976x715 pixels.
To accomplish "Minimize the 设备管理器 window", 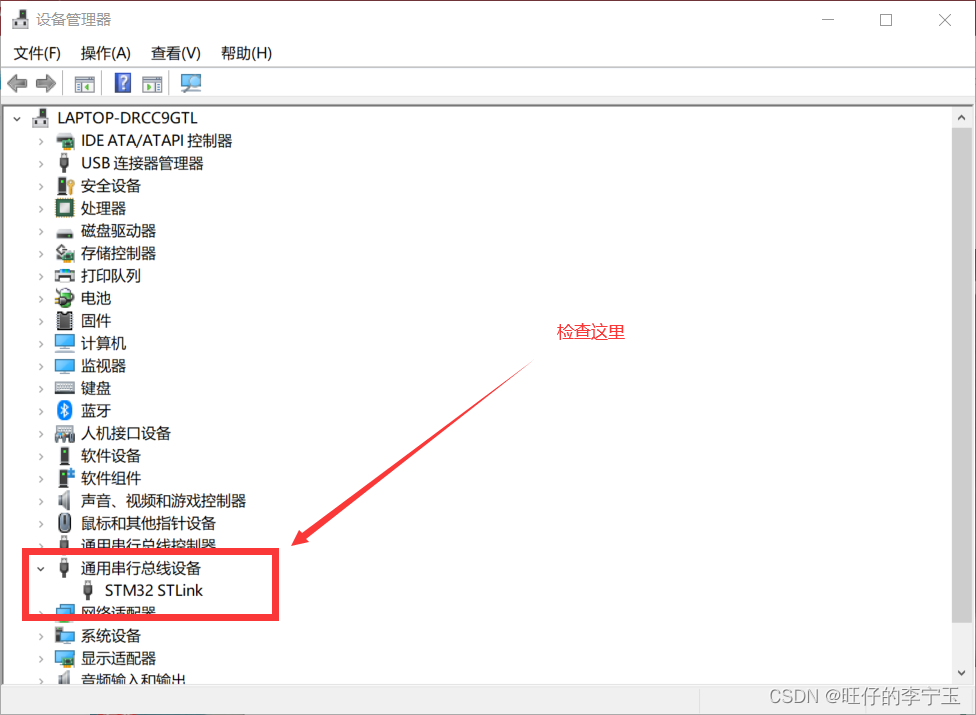I will pyautogui.click(x=828, y=20).
